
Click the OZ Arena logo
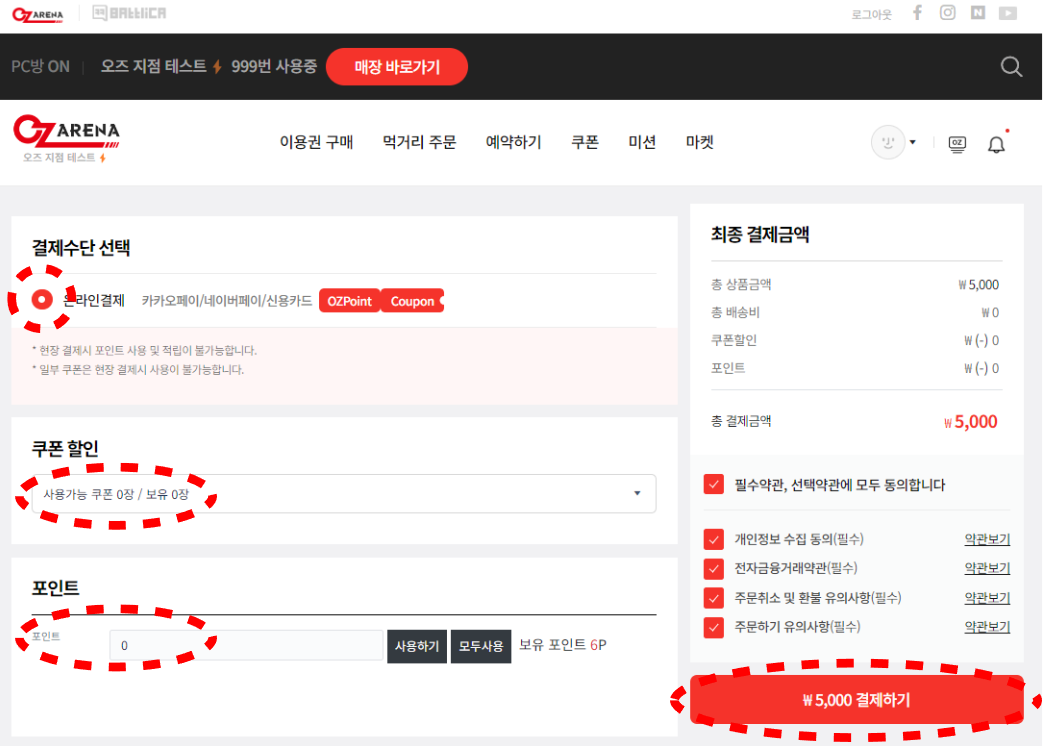[66, 137]
